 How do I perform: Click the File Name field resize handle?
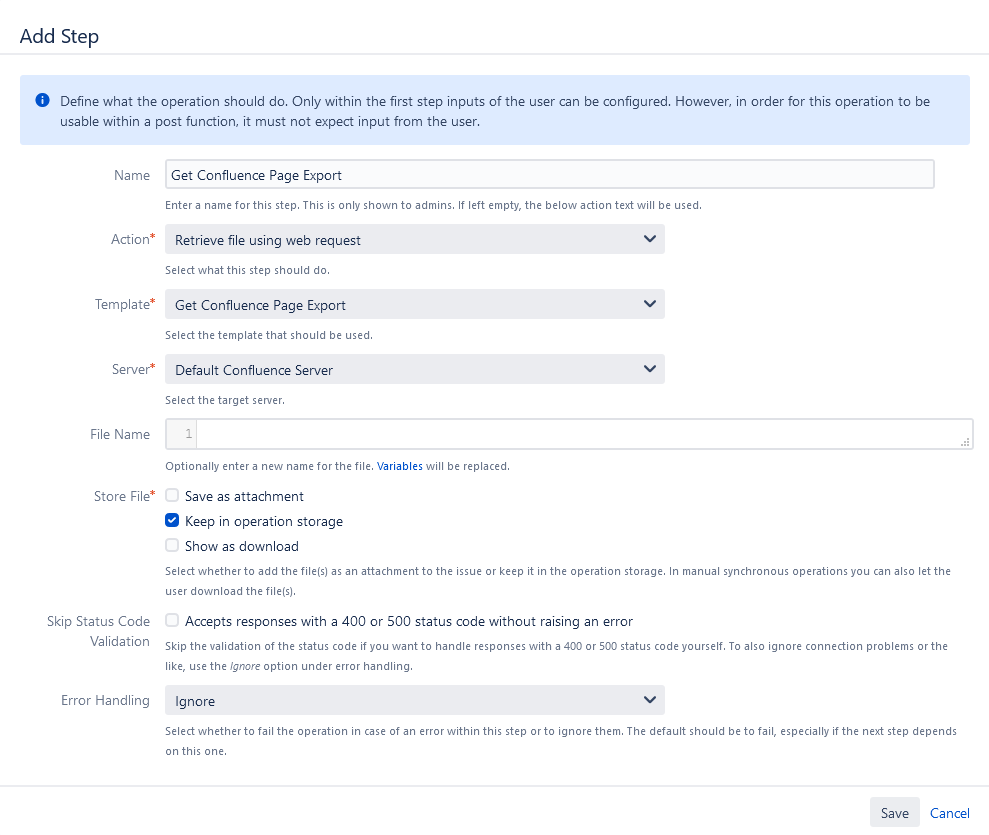965,441
